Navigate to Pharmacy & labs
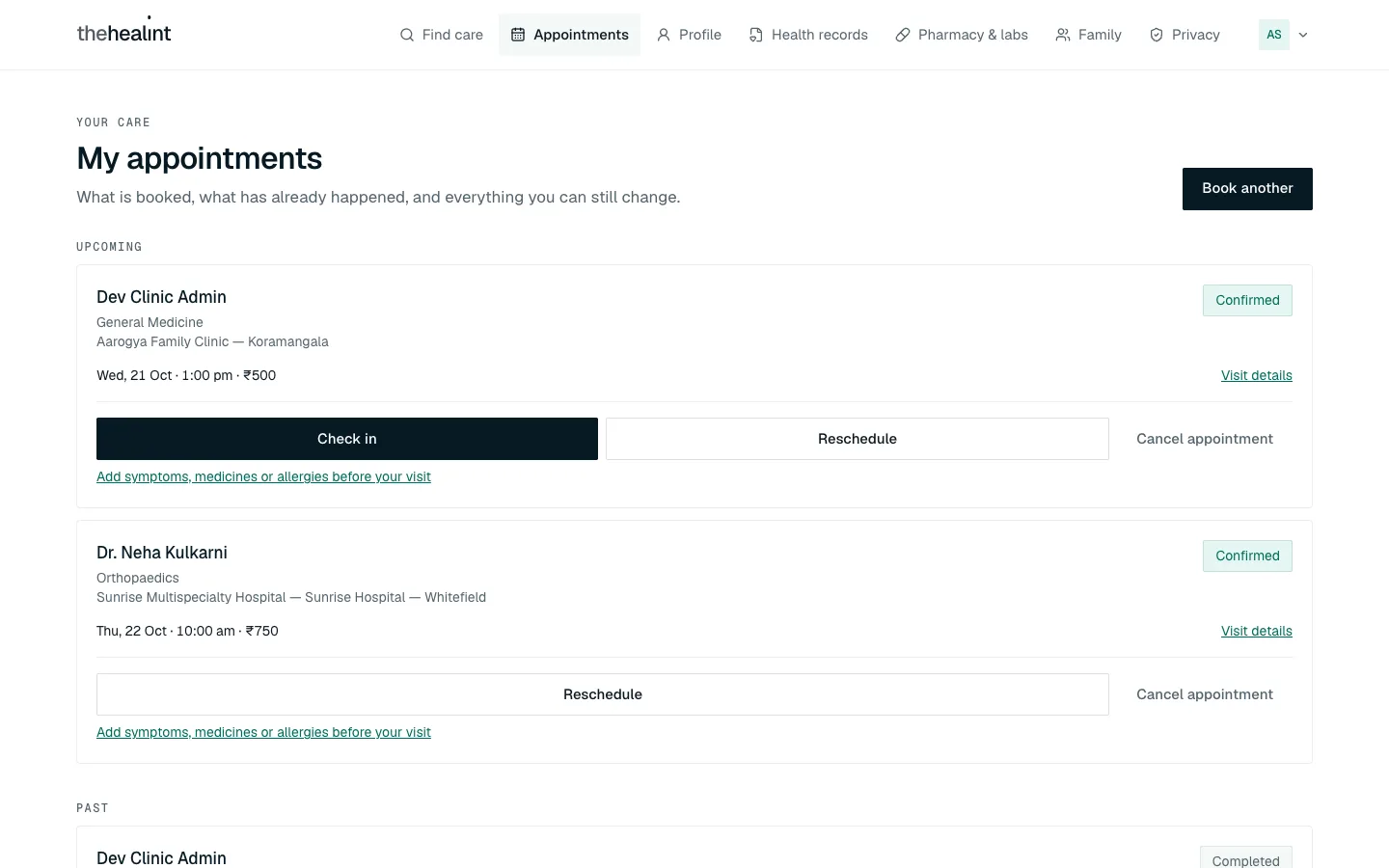 point(962,35)
